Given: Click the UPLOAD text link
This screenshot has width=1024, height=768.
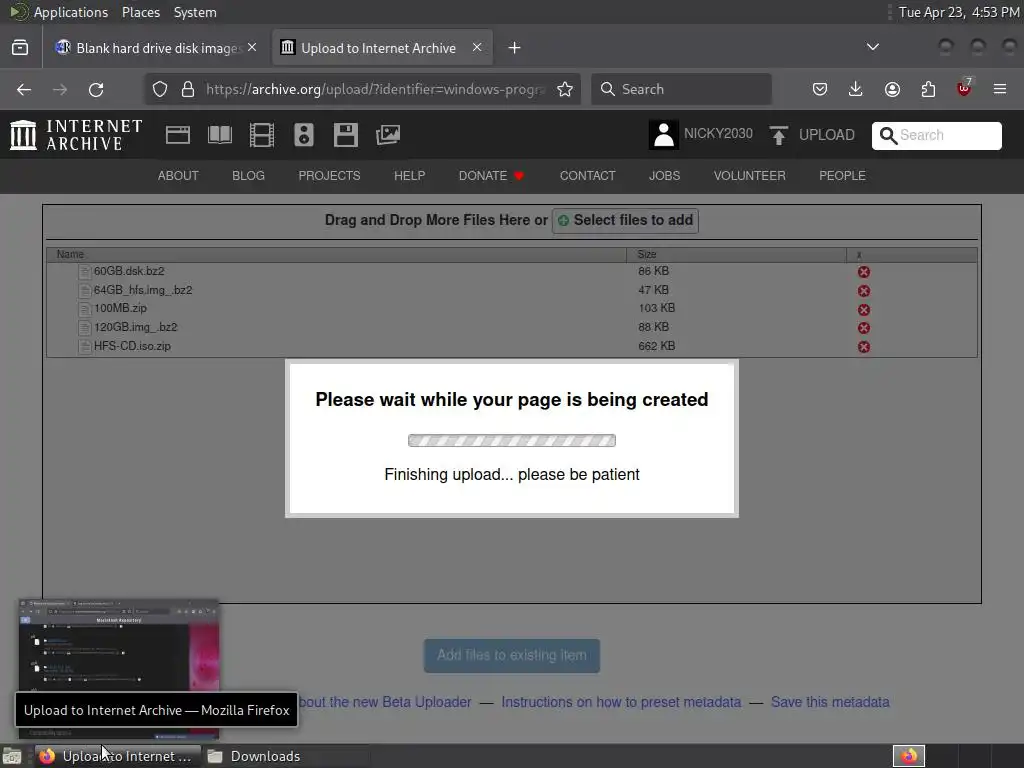Looking at the screenshot, I should tap(827, 135).
